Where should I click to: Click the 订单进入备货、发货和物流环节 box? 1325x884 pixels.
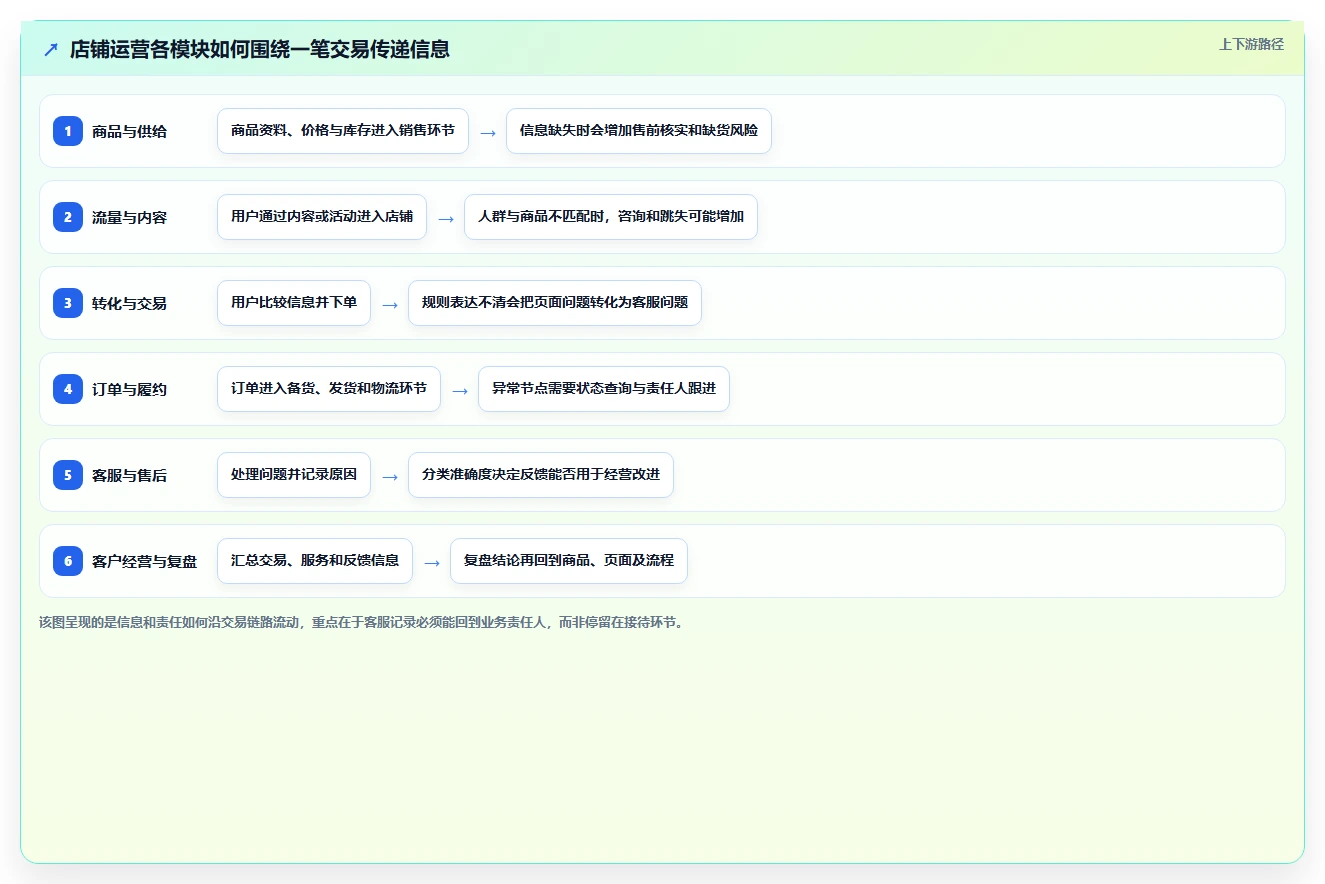tap(329, 389)
